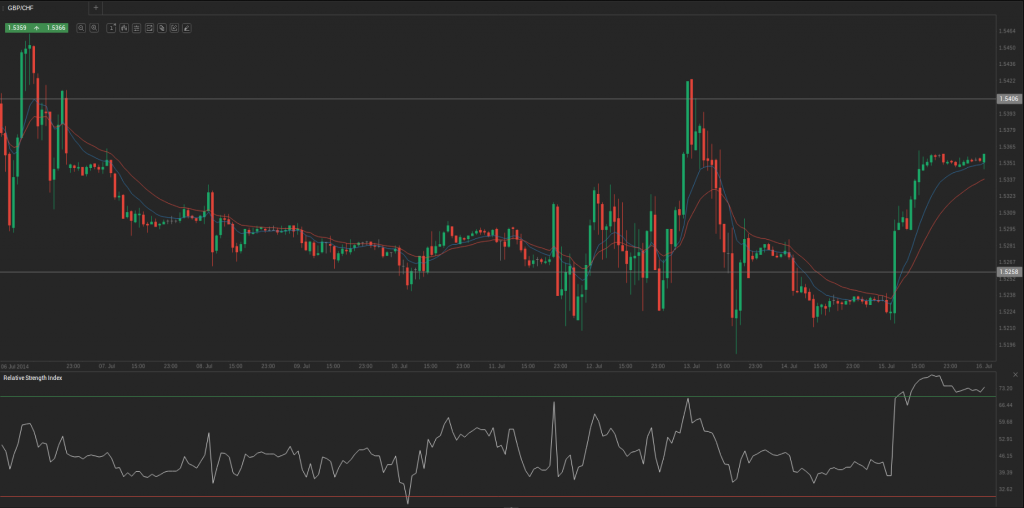The image size is (1024, 508).
Task: Click the 32.62 RSI axis value
Action: (x=1005, y=488)
